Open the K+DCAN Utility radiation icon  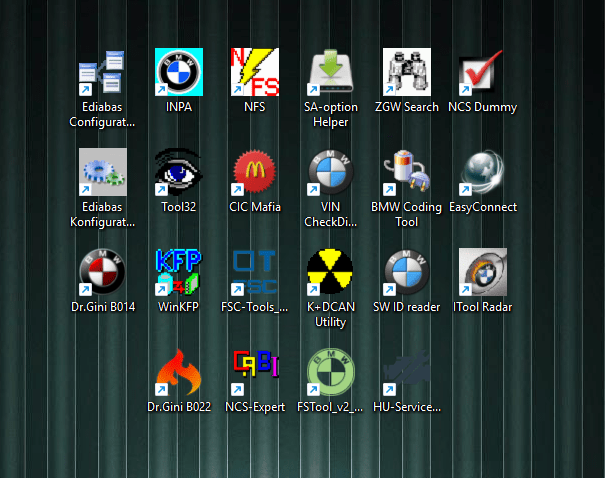[331, 272]
